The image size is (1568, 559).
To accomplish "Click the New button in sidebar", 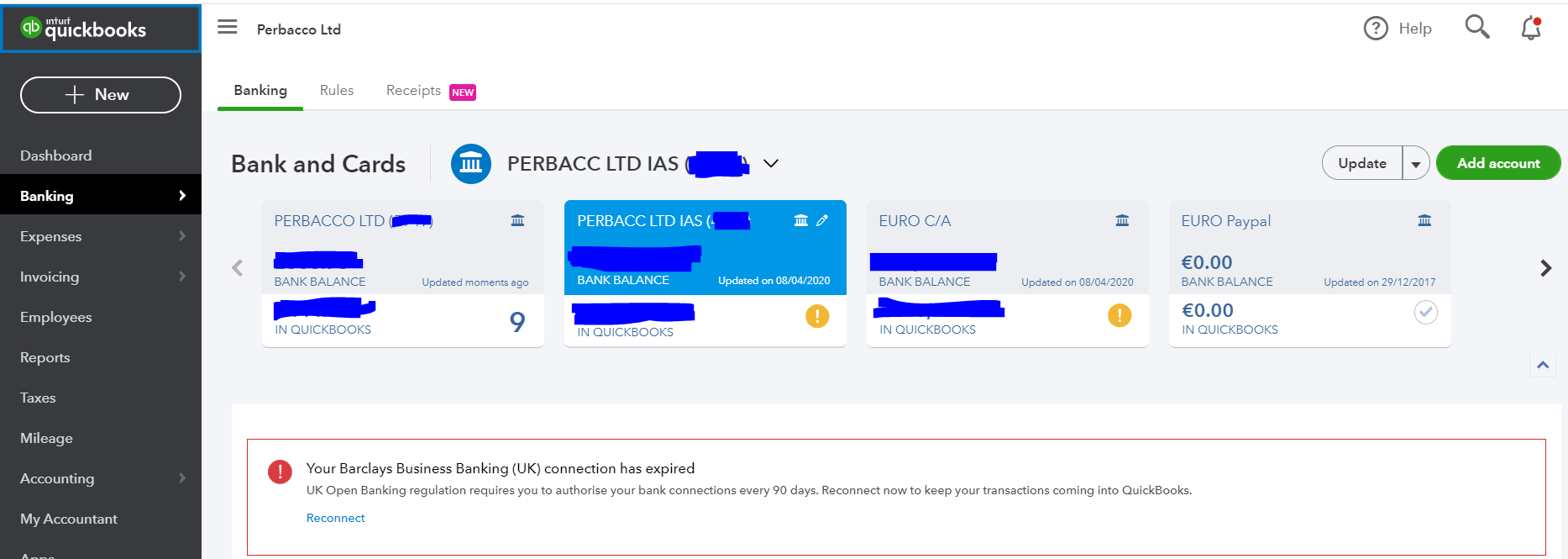I will [101, 95].
